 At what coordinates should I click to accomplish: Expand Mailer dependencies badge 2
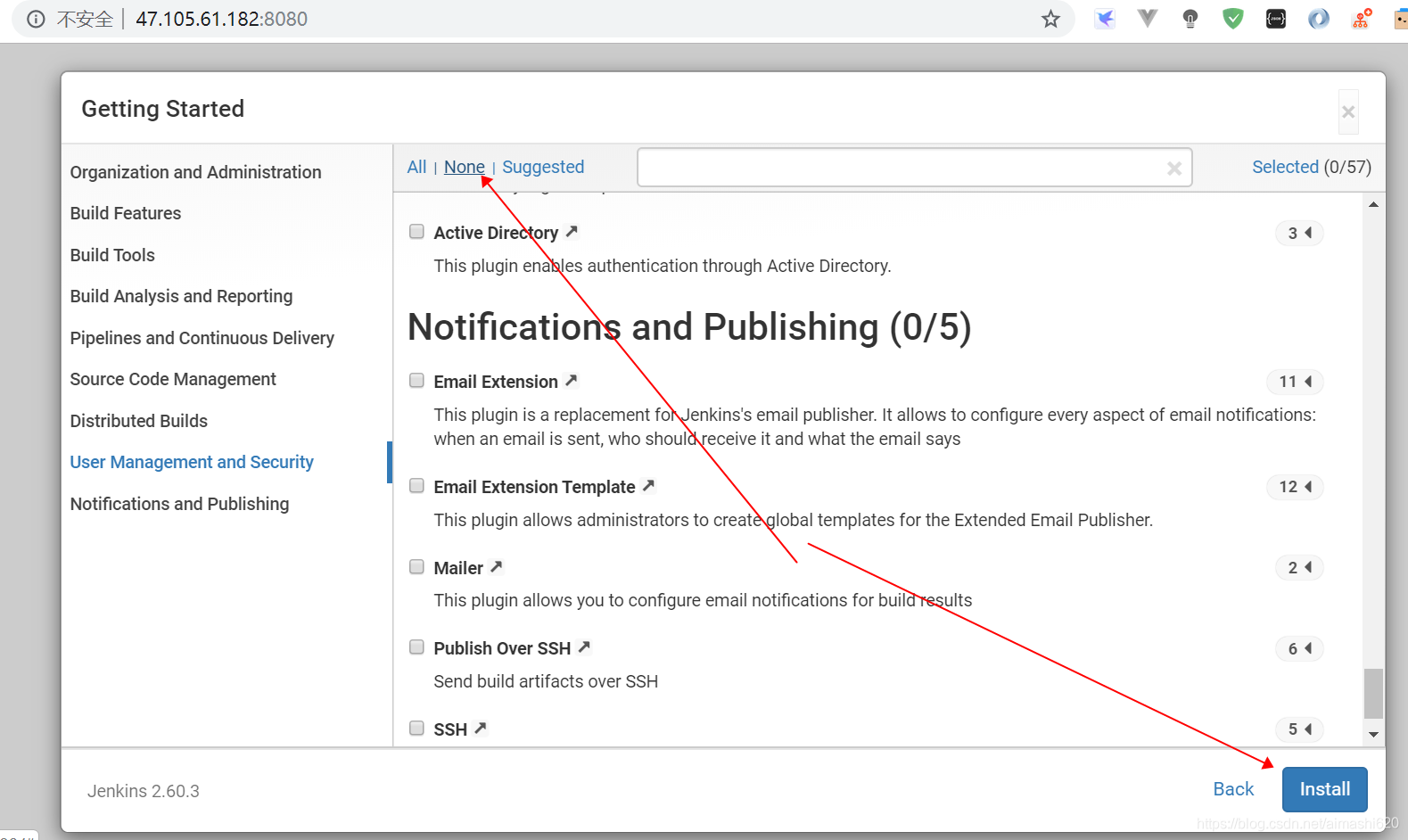[1299, 567]
